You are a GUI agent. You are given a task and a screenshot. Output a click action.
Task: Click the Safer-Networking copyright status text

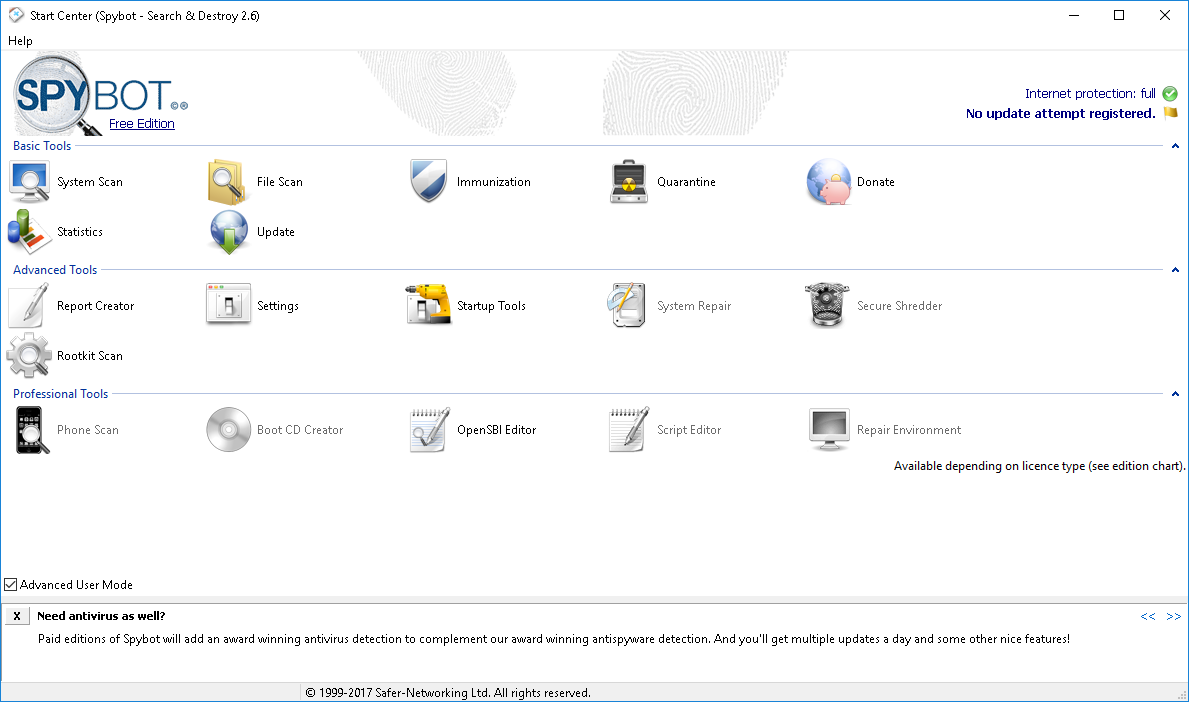coord(447,693)
